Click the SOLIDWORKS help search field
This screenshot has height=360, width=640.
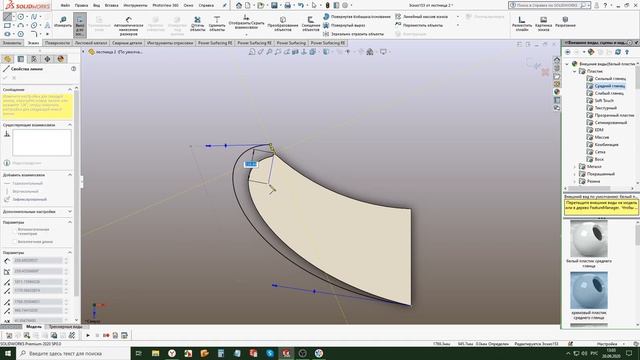point(549,5)
